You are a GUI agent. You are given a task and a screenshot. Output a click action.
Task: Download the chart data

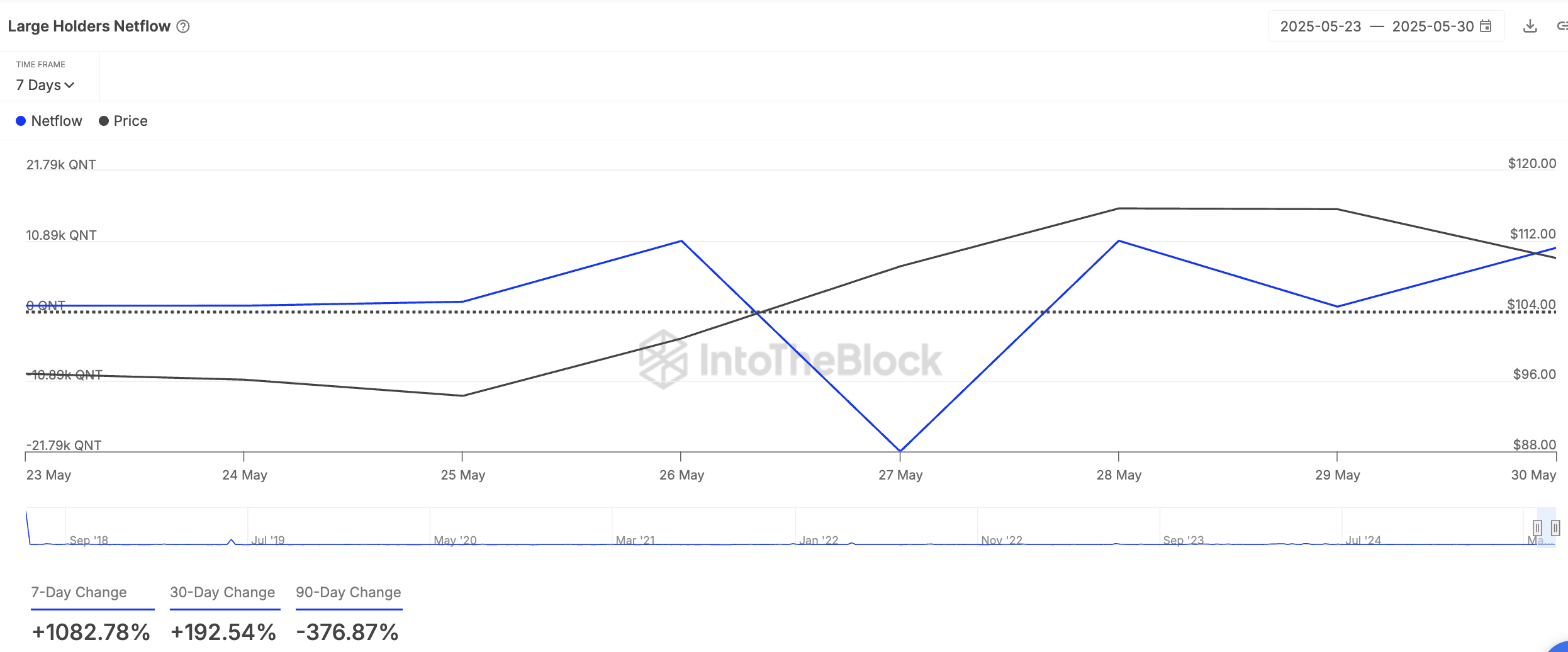coord(1530,26)
